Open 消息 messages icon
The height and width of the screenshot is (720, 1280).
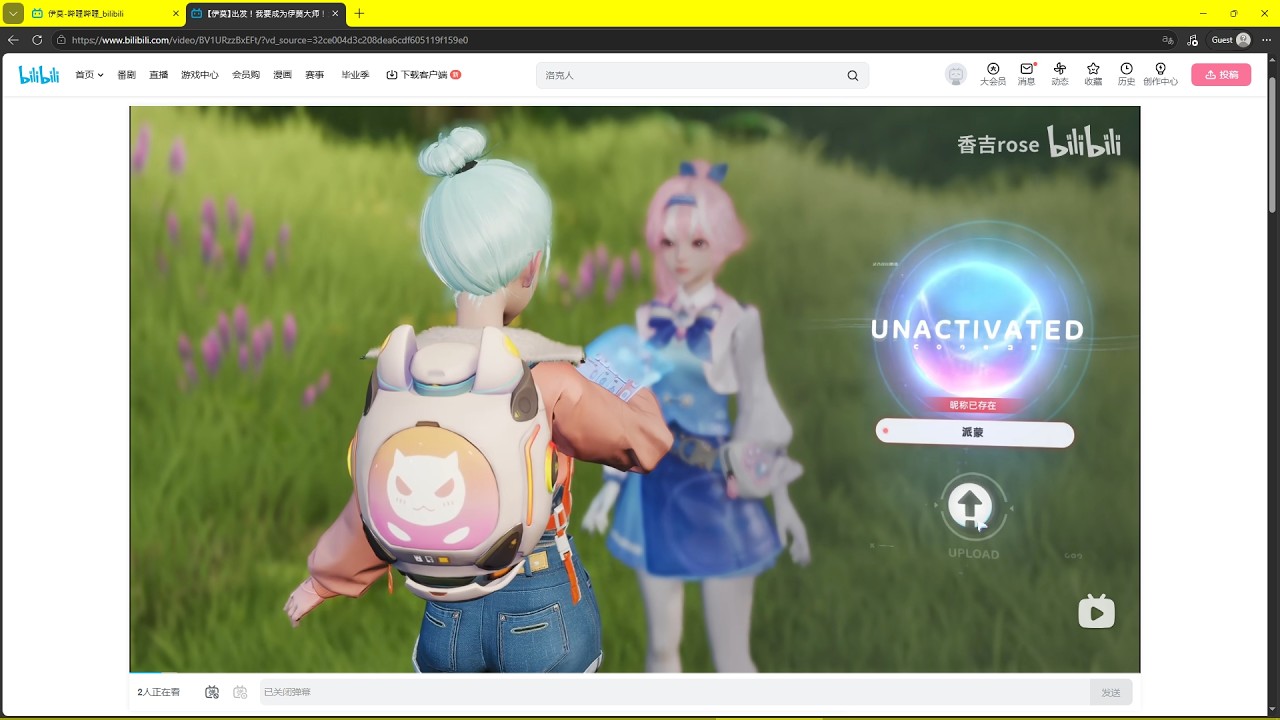click(x=1027, y=74)
